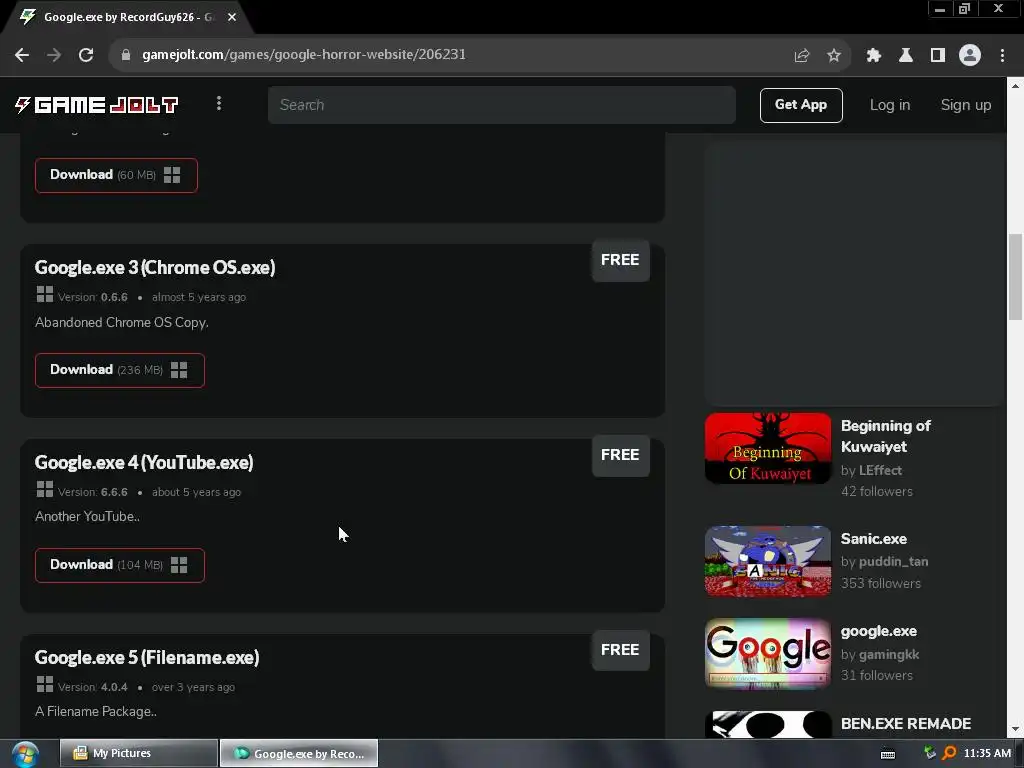The height and width of the screenshot is (768, 1024).
Task: Click the FREE badge on Google.exe 4
Action: tap(620, 455)
